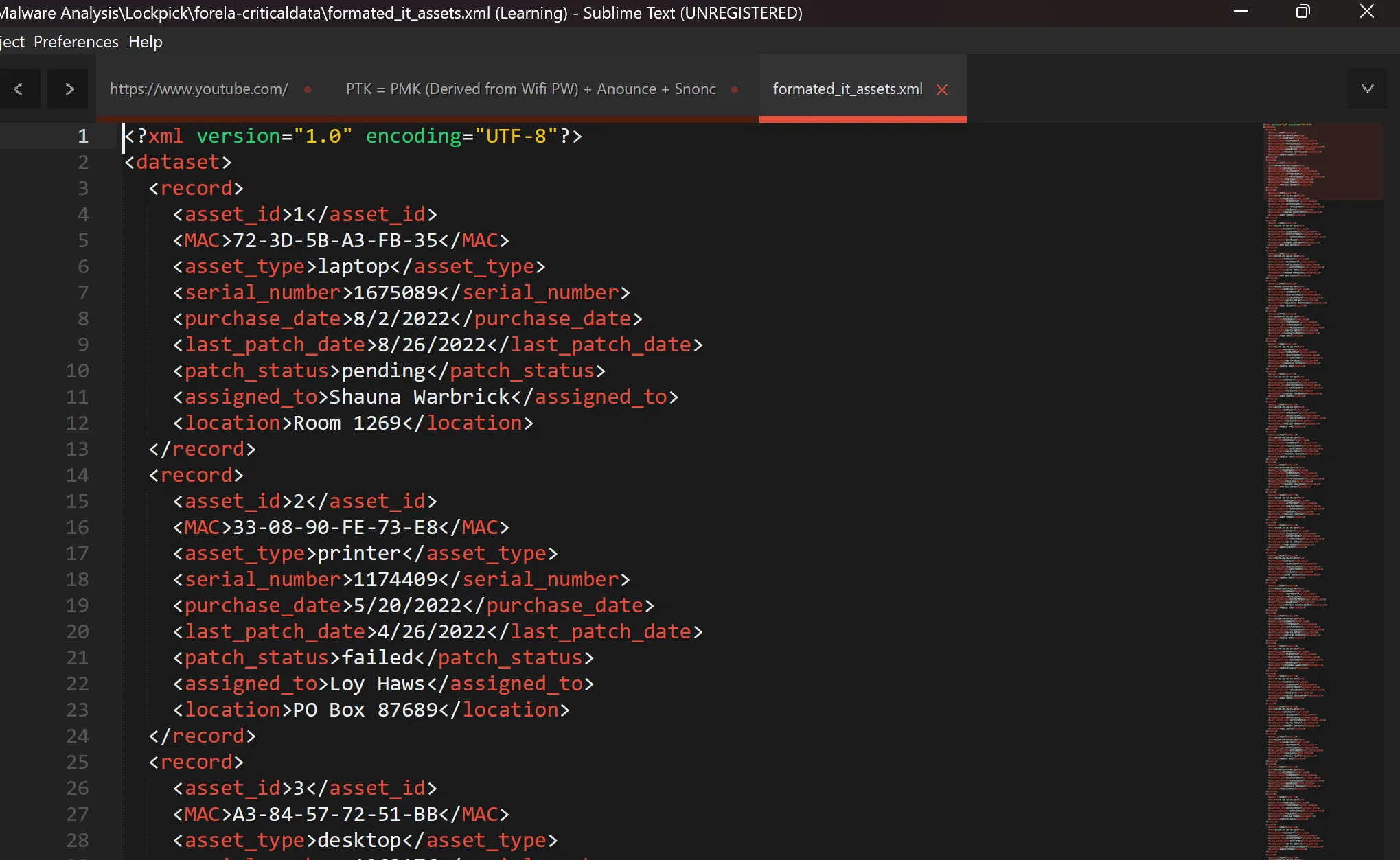This screenshot has height=860, width=1400.
Task: Click the unsaved dot on the PTK tab
Action: (735, 90)
